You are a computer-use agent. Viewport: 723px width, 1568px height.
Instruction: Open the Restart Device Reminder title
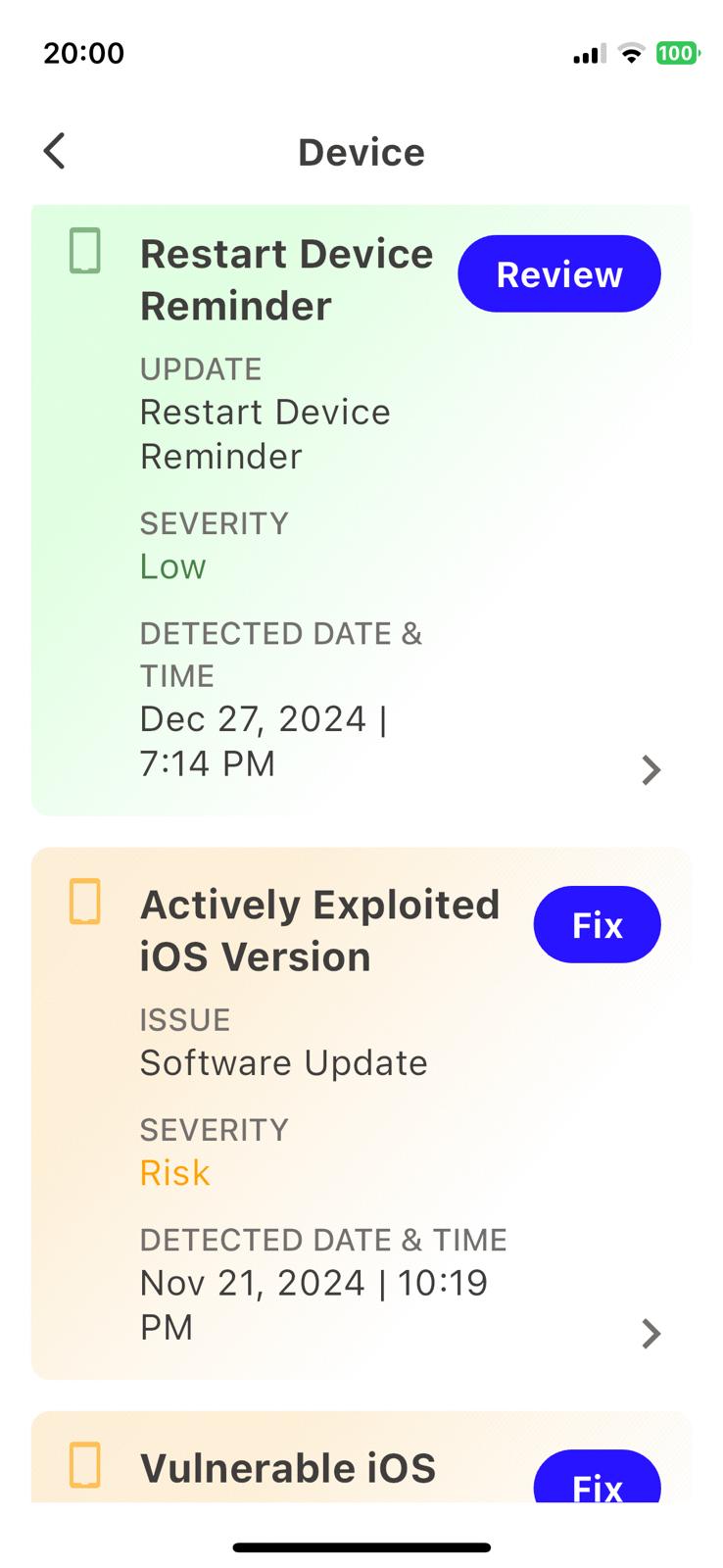[286, 280]
